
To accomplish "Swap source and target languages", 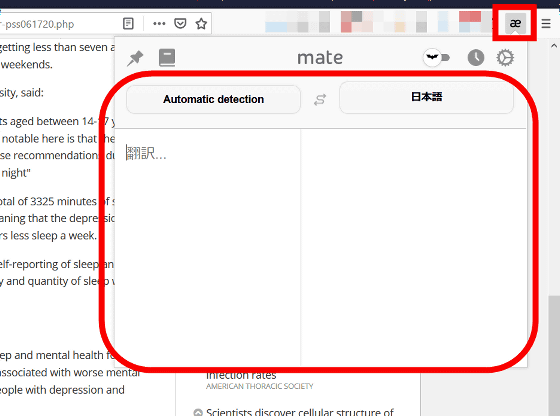I will [320, 100].
